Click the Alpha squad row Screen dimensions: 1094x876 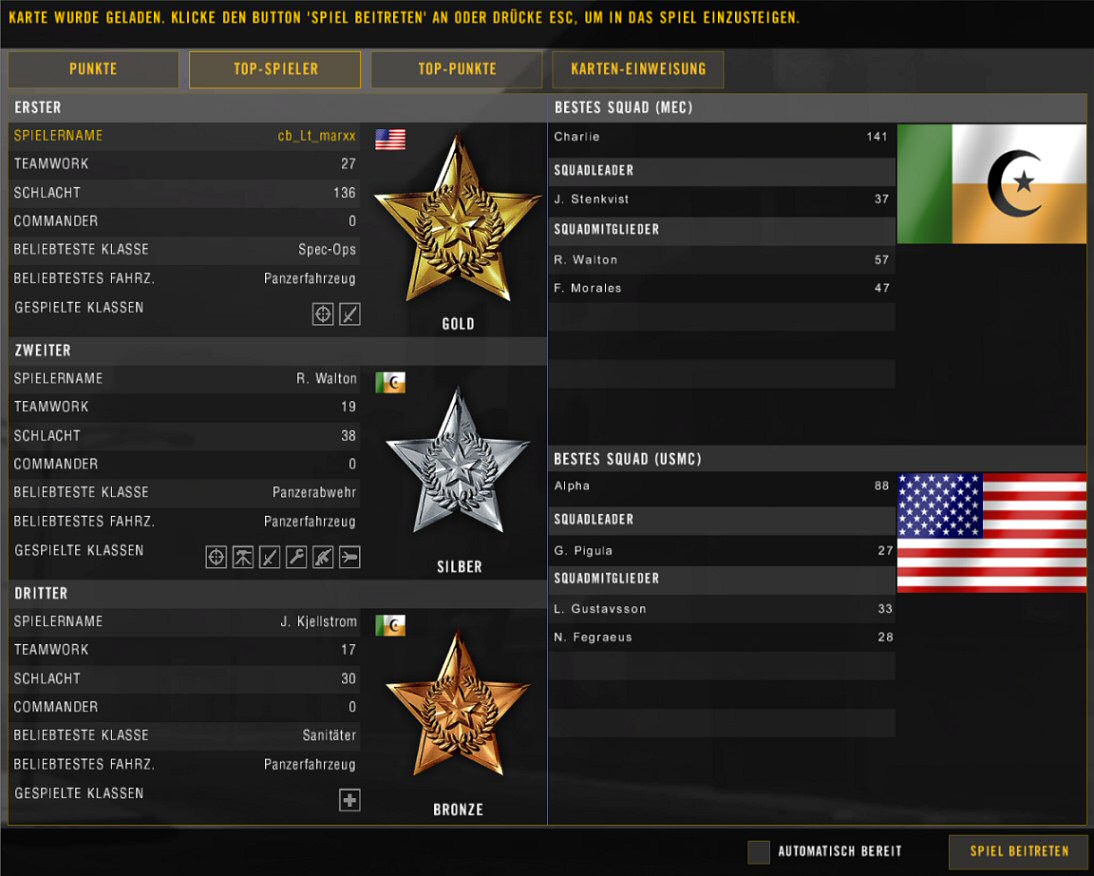(x=721, y=486)
